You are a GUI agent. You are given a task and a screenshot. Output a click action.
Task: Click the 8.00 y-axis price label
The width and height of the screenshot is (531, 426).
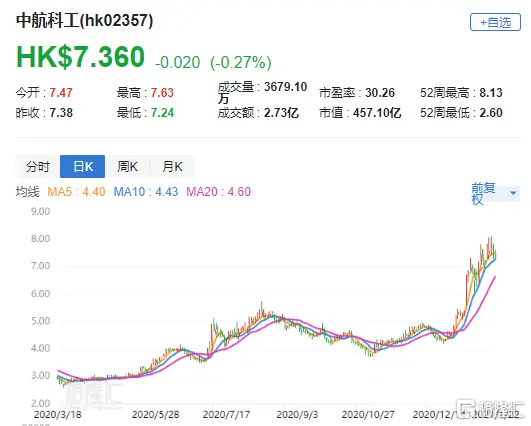coord(40,239)
